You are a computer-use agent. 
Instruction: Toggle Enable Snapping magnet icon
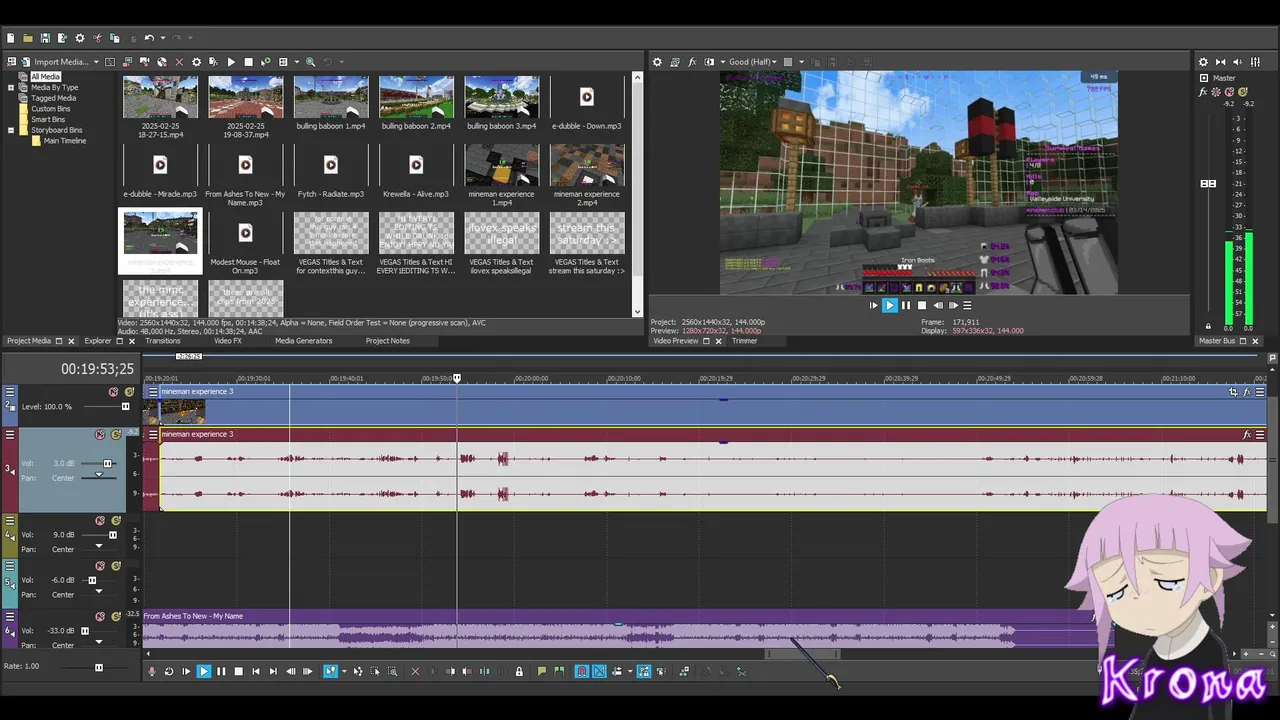click(582, 671)
